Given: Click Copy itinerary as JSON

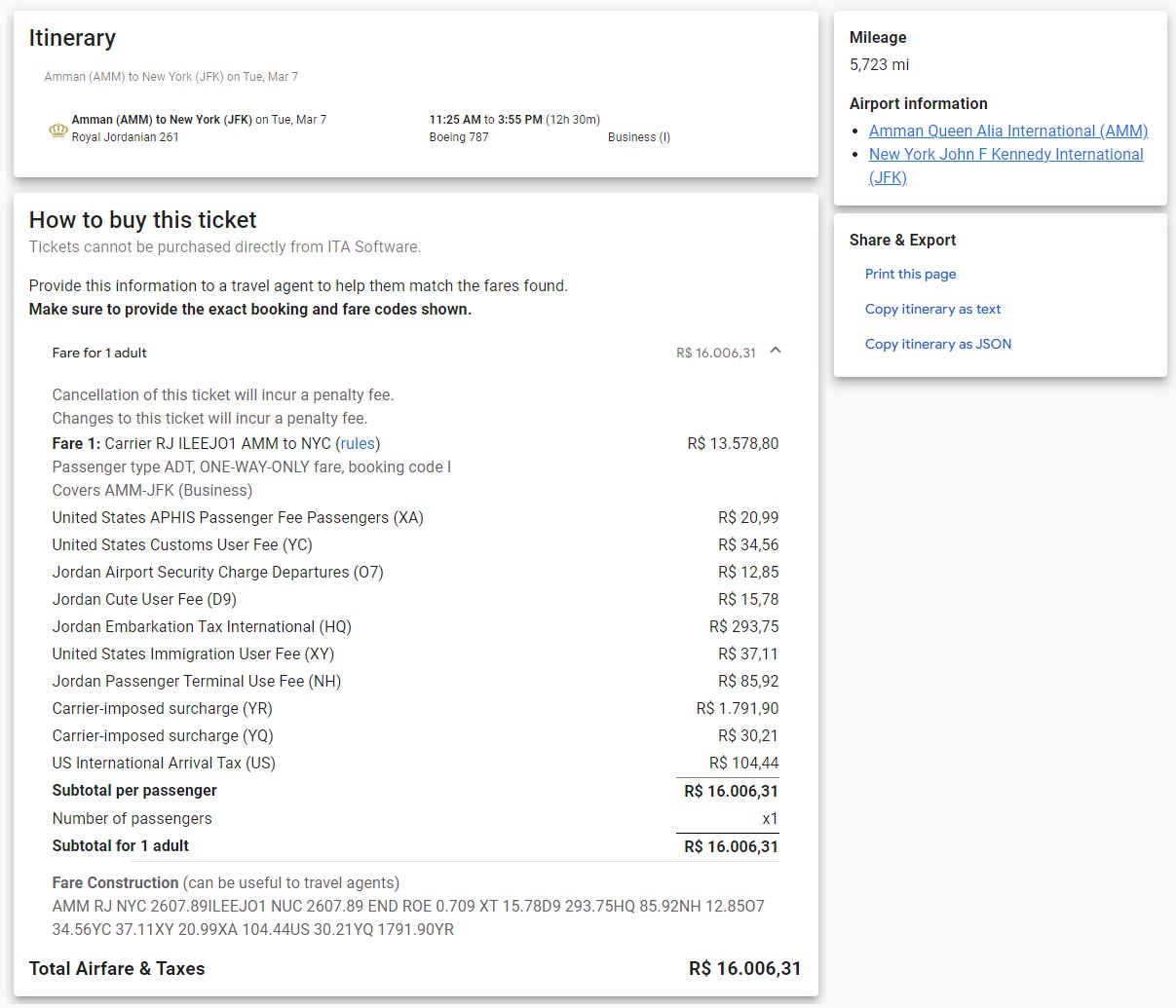Looking at the screenshot, I should (x=938, y=344).
